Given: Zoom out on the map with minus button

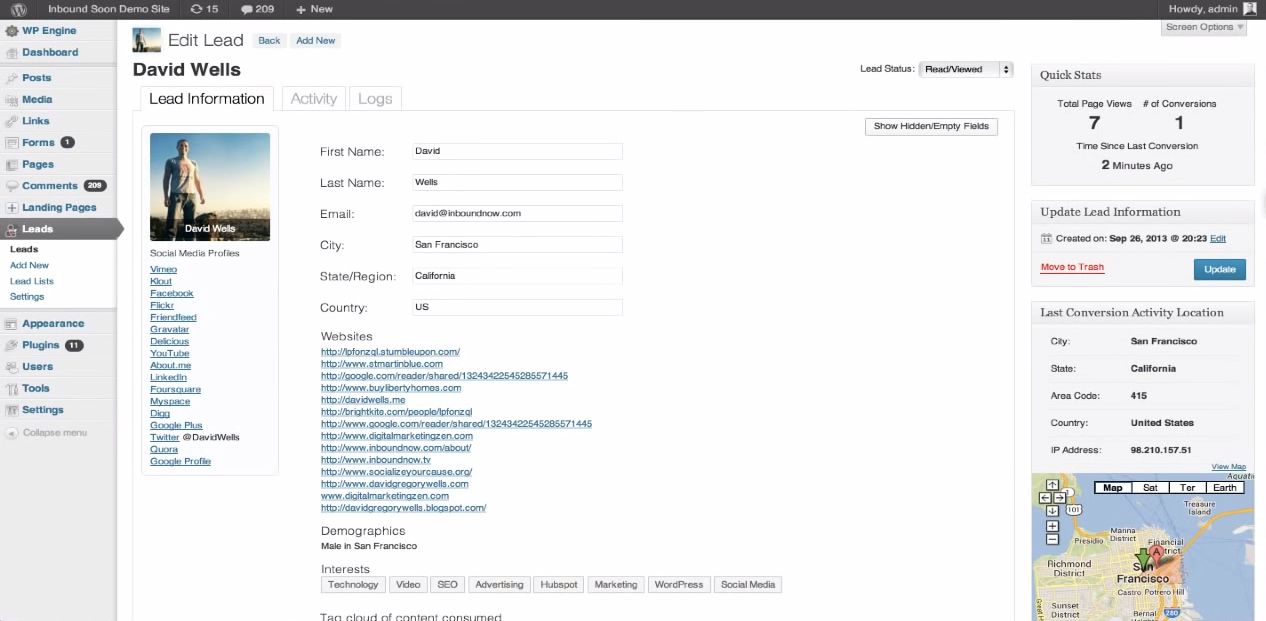Looking at the screenshot, I should point(1052,539).
